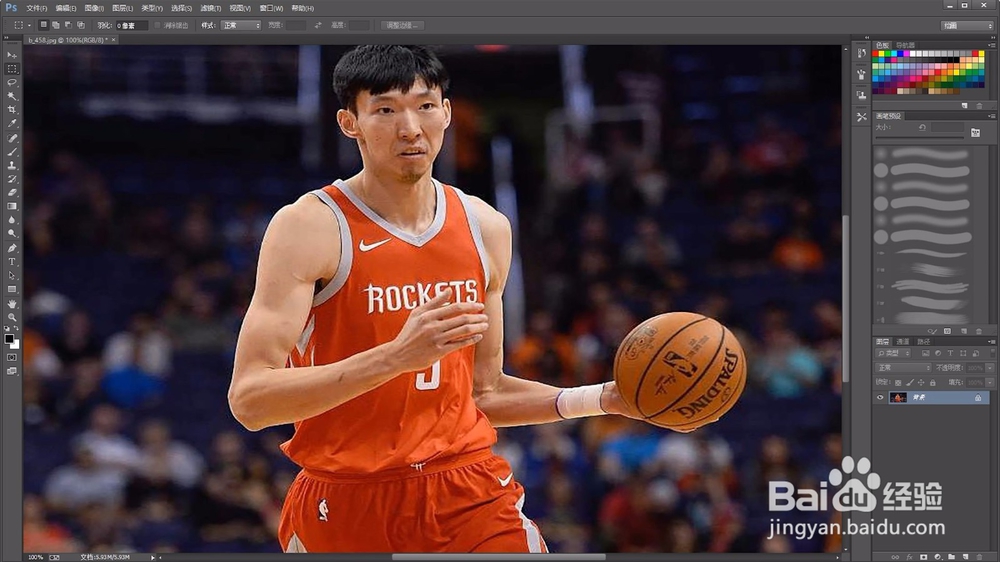This screenshot has height=562, width=1000.
Task: Open the Brush panel icon
Action: pos(862,75)
